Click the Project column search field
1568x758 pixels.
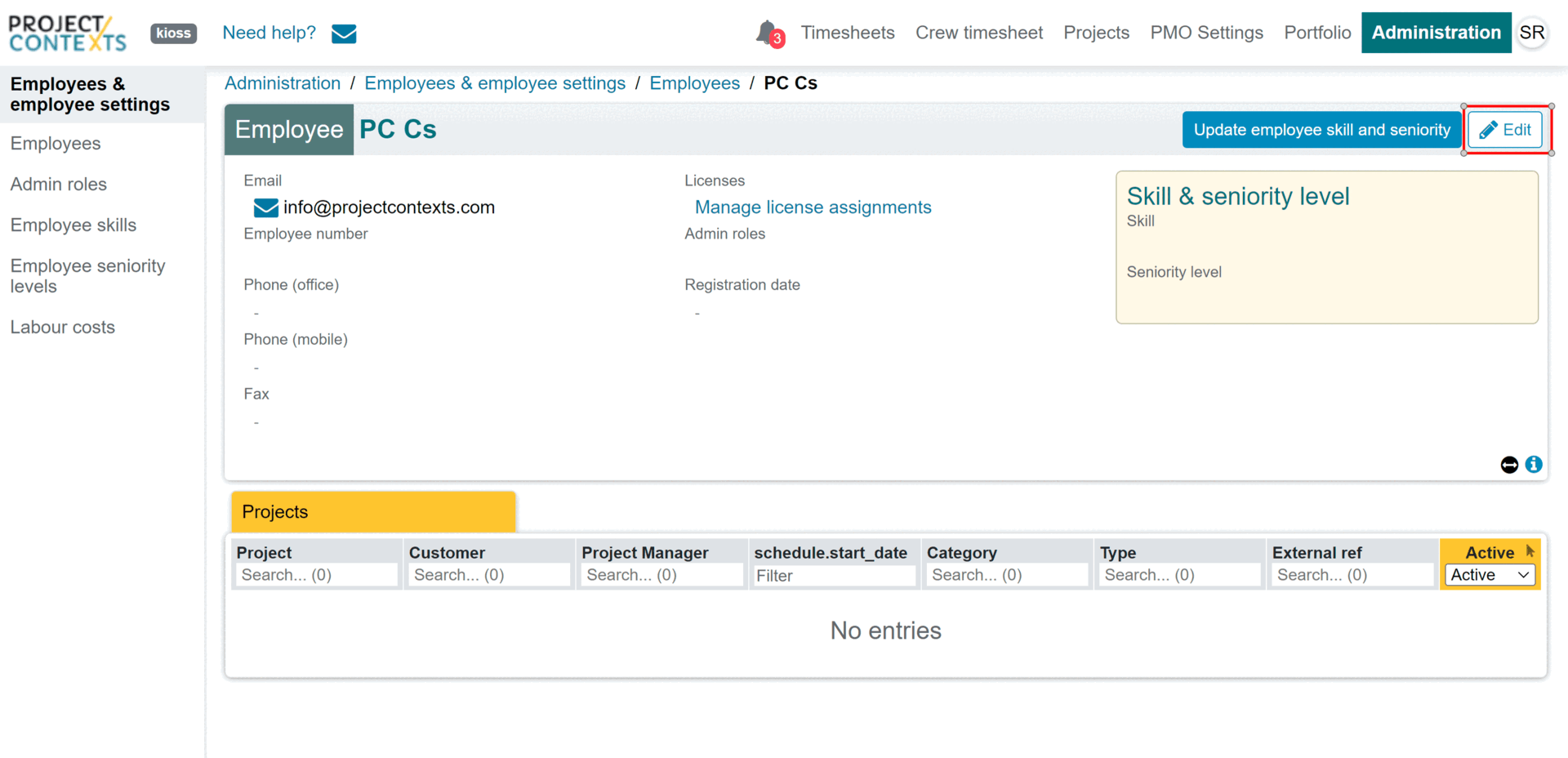[316, 575]
